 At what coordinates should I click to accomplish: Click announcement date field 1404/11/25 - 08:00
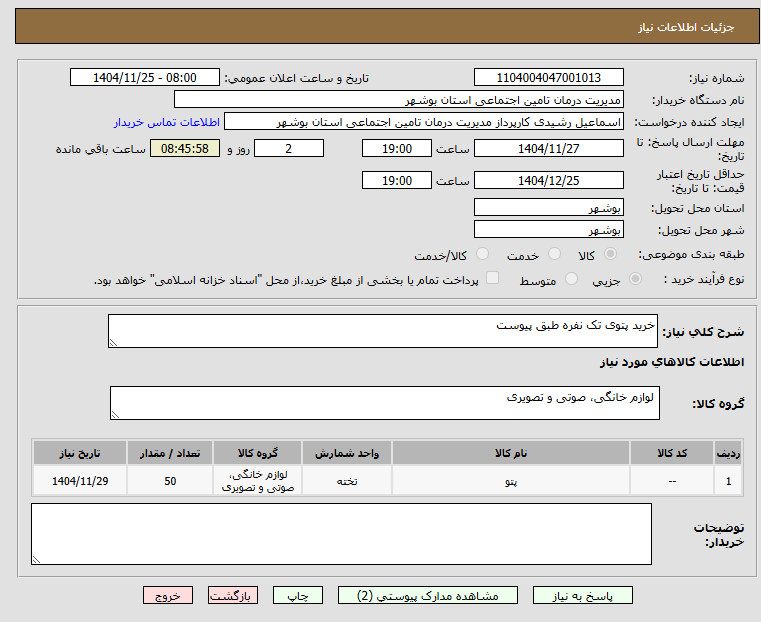tap(145, 78)
